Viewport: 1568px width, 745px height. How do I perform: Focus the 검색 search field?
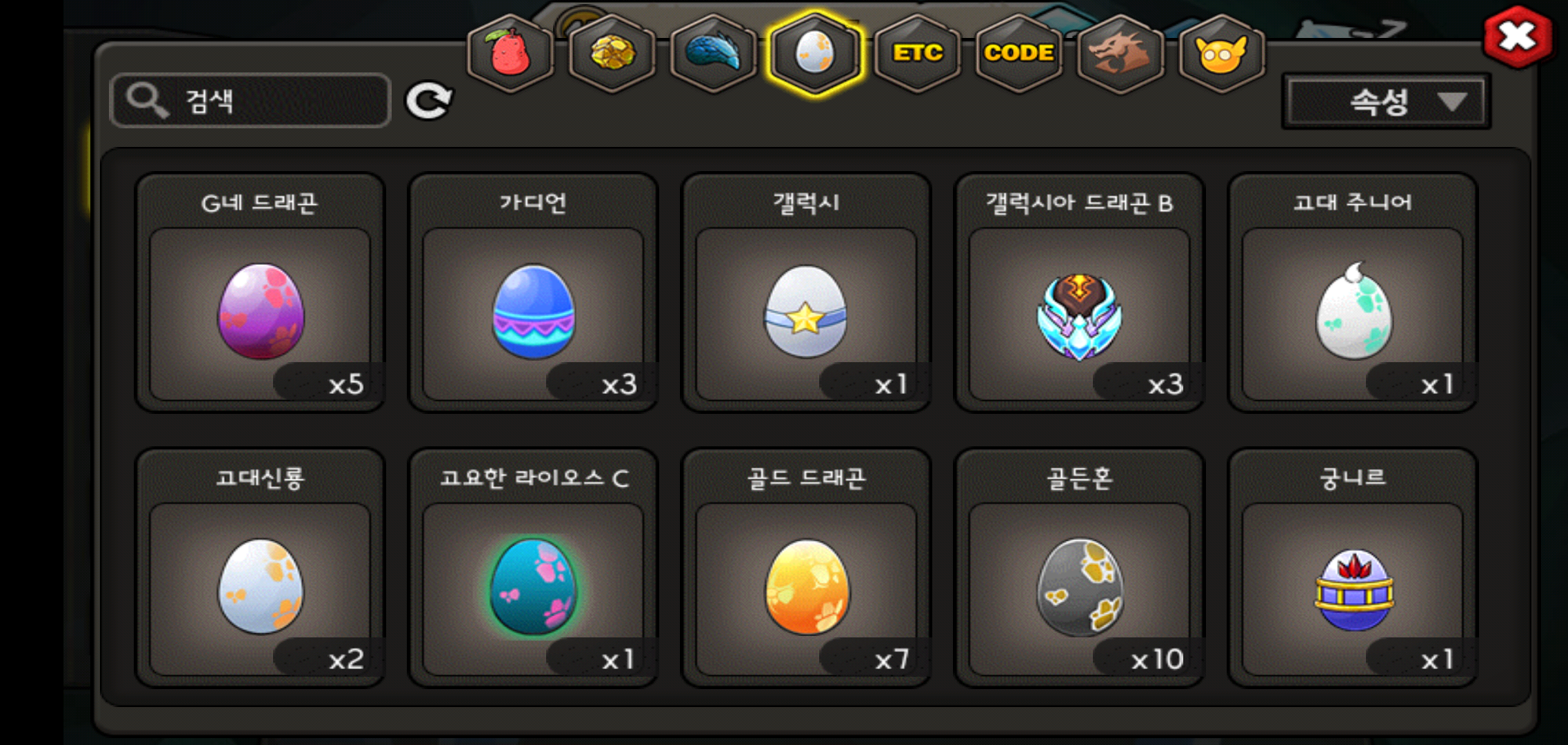point(250,101)
